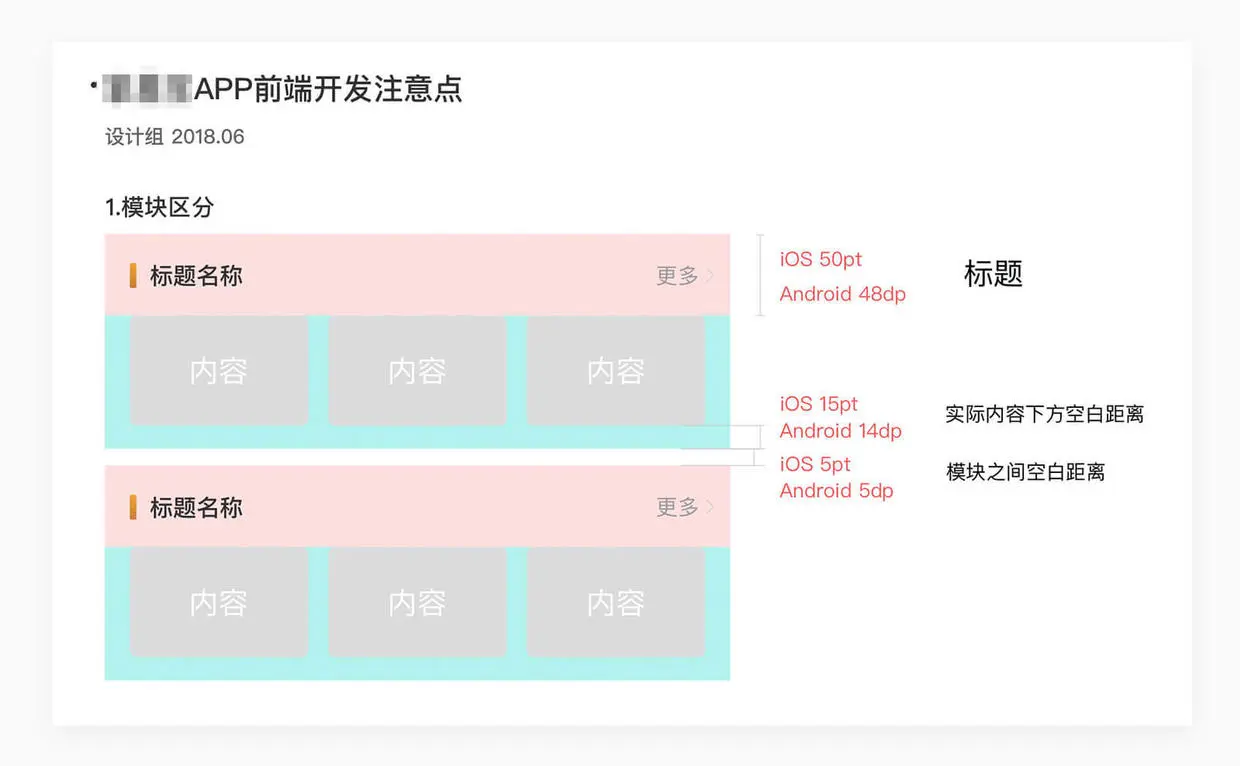Click the orange bar icon in the top module header
1240x766 pixels.
[x=133, y=276]
